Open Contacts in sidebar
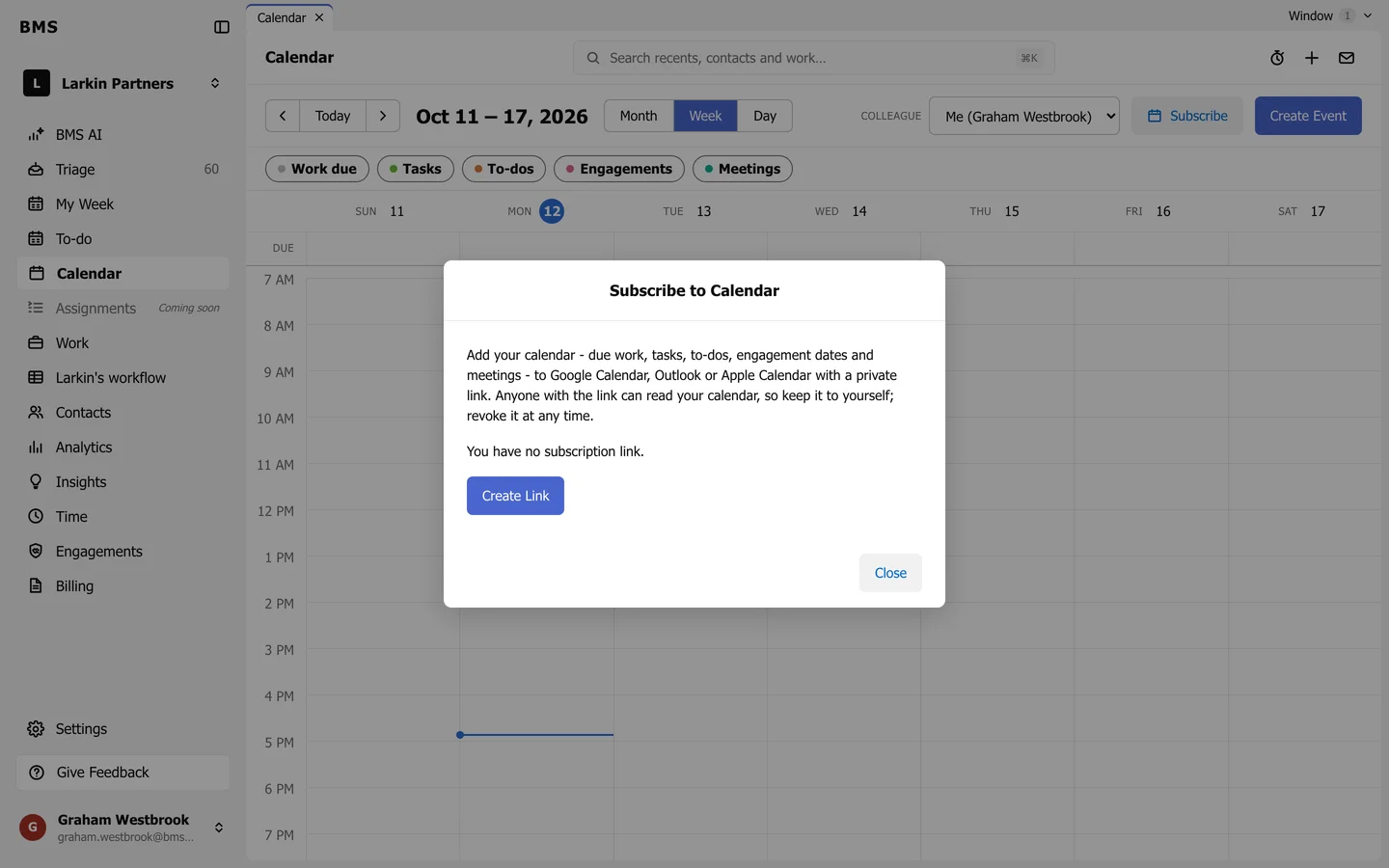The width and height of the screenshot is (1389, 868). pyautogui.click(x=123, y=413)
